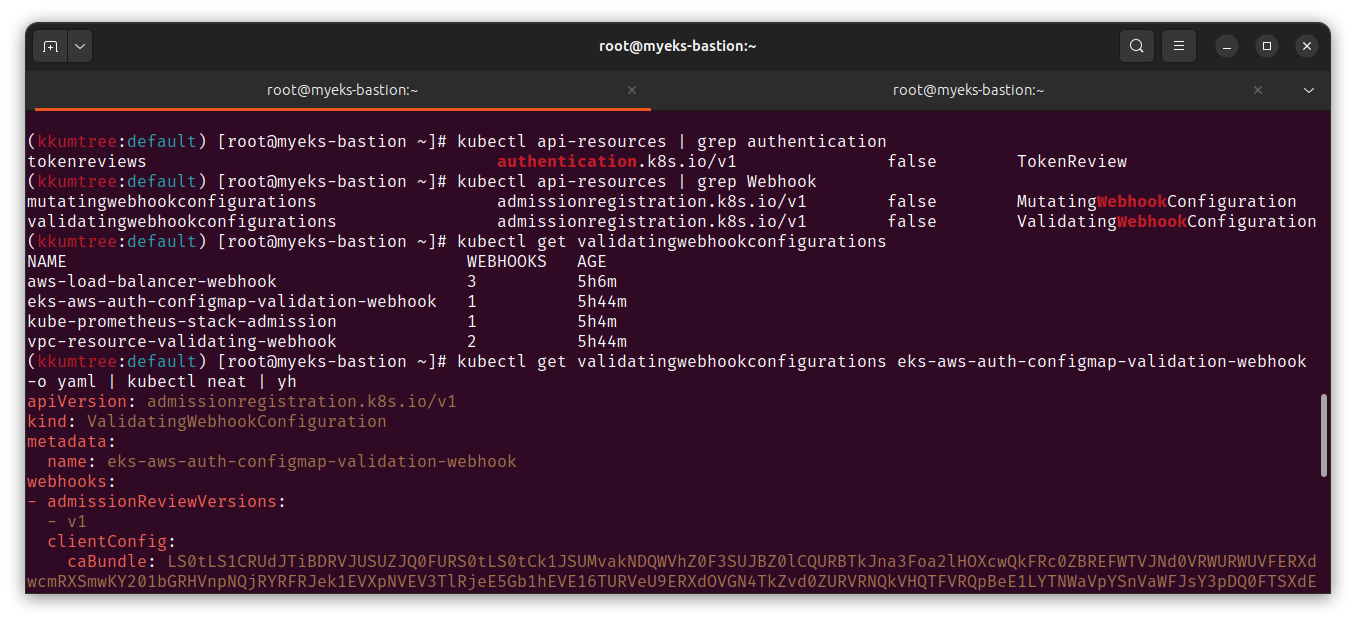Maximize the terminal window
Image resolution: width=1356 pixels, height=622 pixels.
1267,46
